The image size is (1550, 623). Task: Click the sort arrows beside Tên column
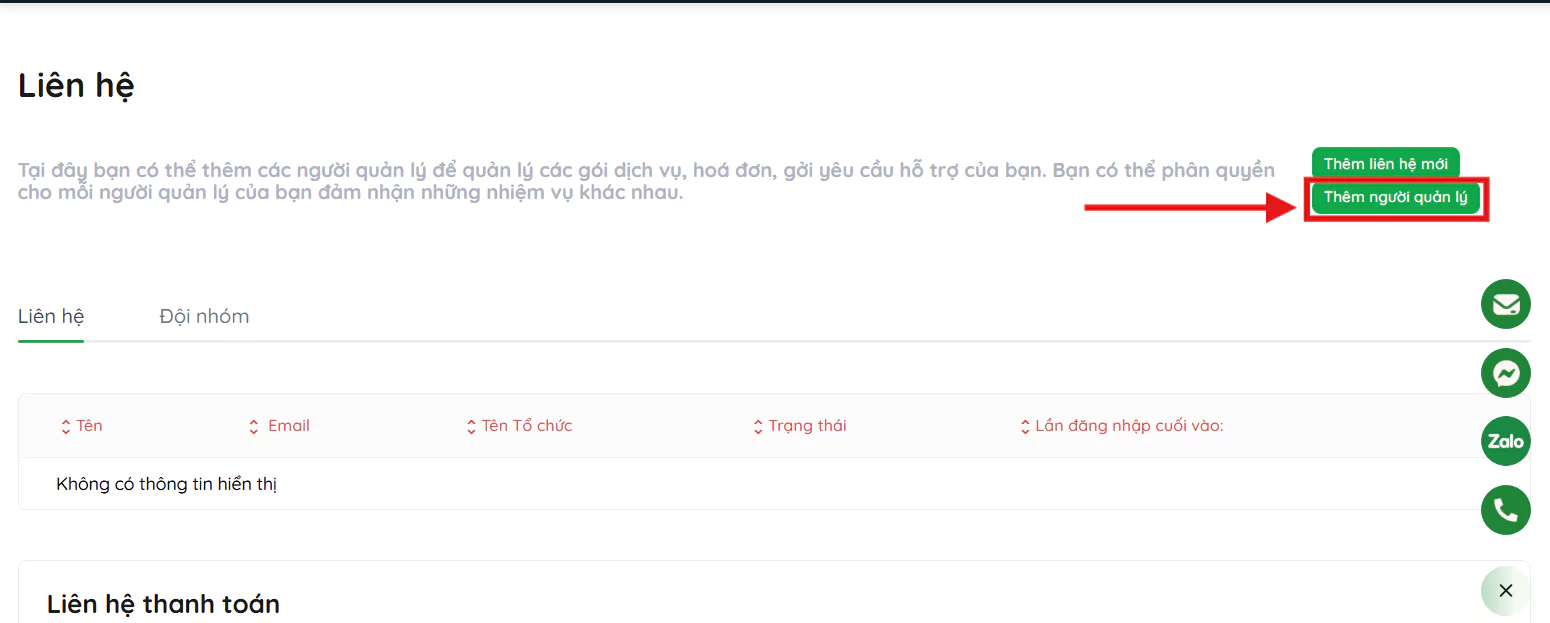point(66,427)
